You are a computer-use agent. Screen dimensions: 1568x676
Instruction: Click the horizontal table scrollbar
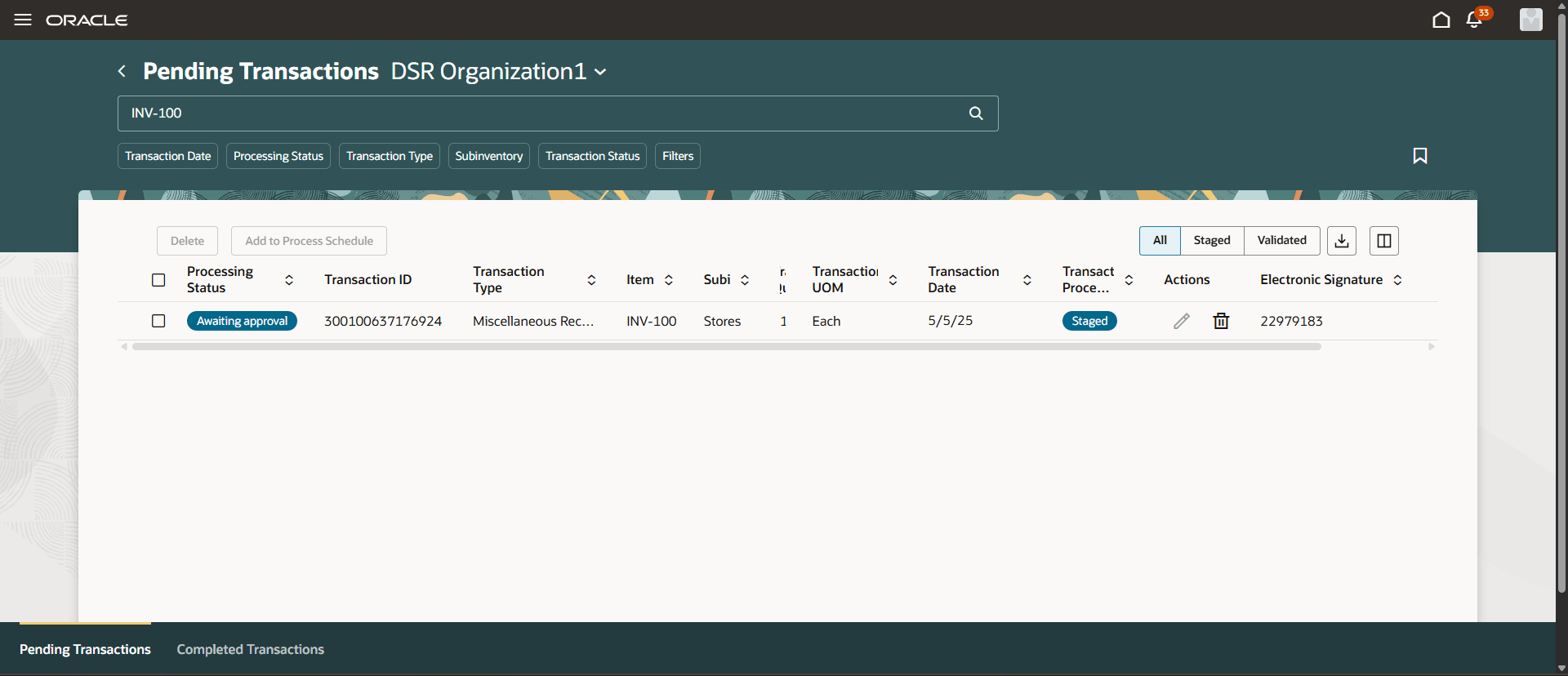point(726,347)
